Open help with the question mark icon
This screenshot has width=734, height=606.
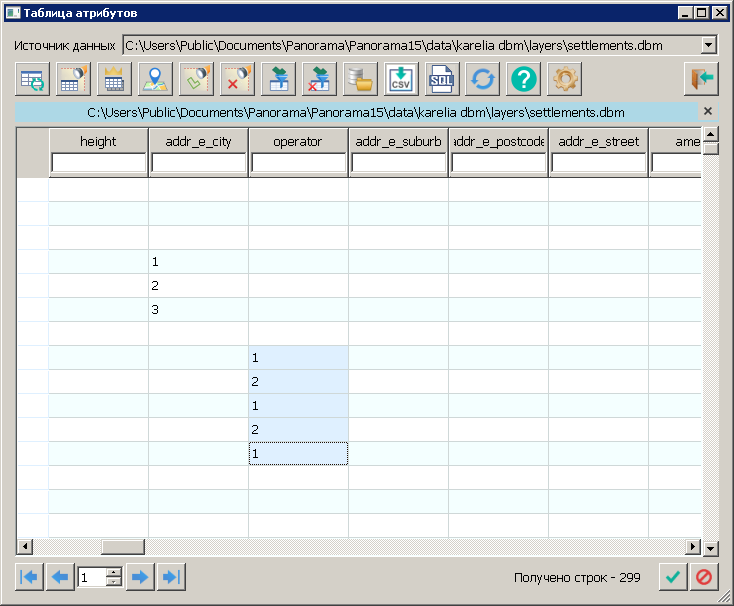[x=524, y=78]
